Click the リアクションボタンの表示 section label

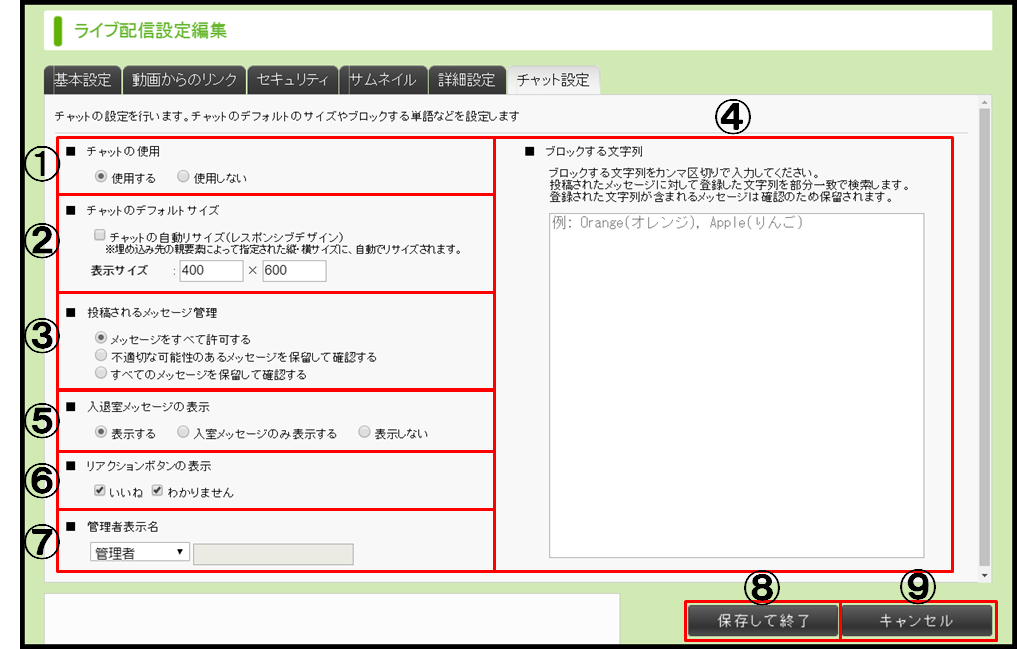[x=149, y=466]
